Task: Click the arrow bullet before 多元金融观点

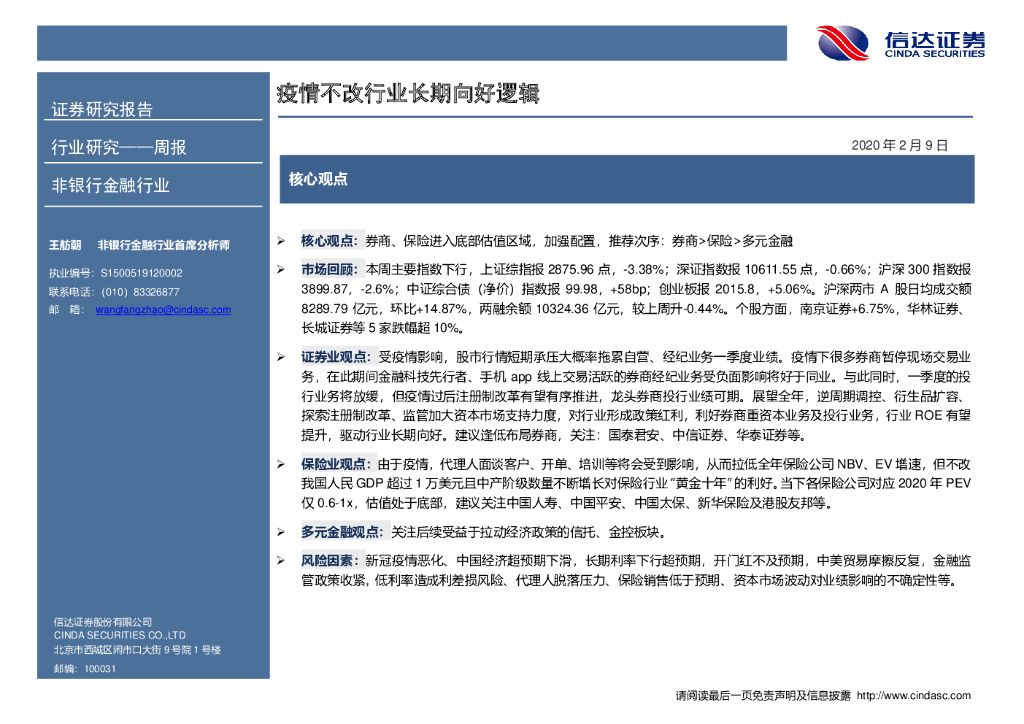Action: (281, 532)
